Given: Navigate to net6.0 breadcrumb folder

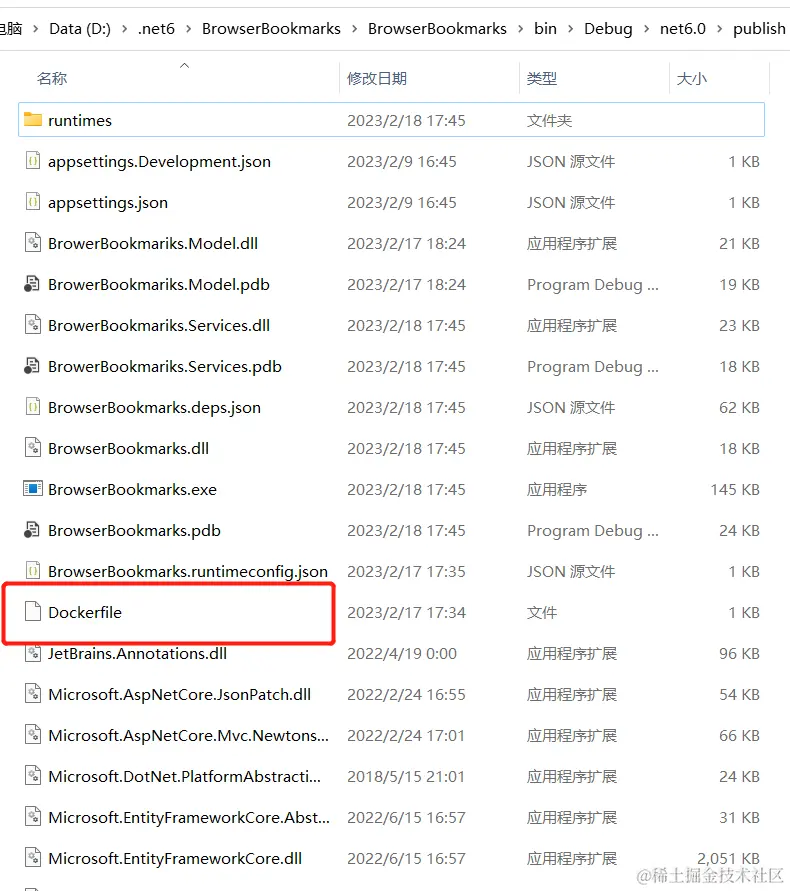Looking at the screenshot, I should (x=683, y=28).
